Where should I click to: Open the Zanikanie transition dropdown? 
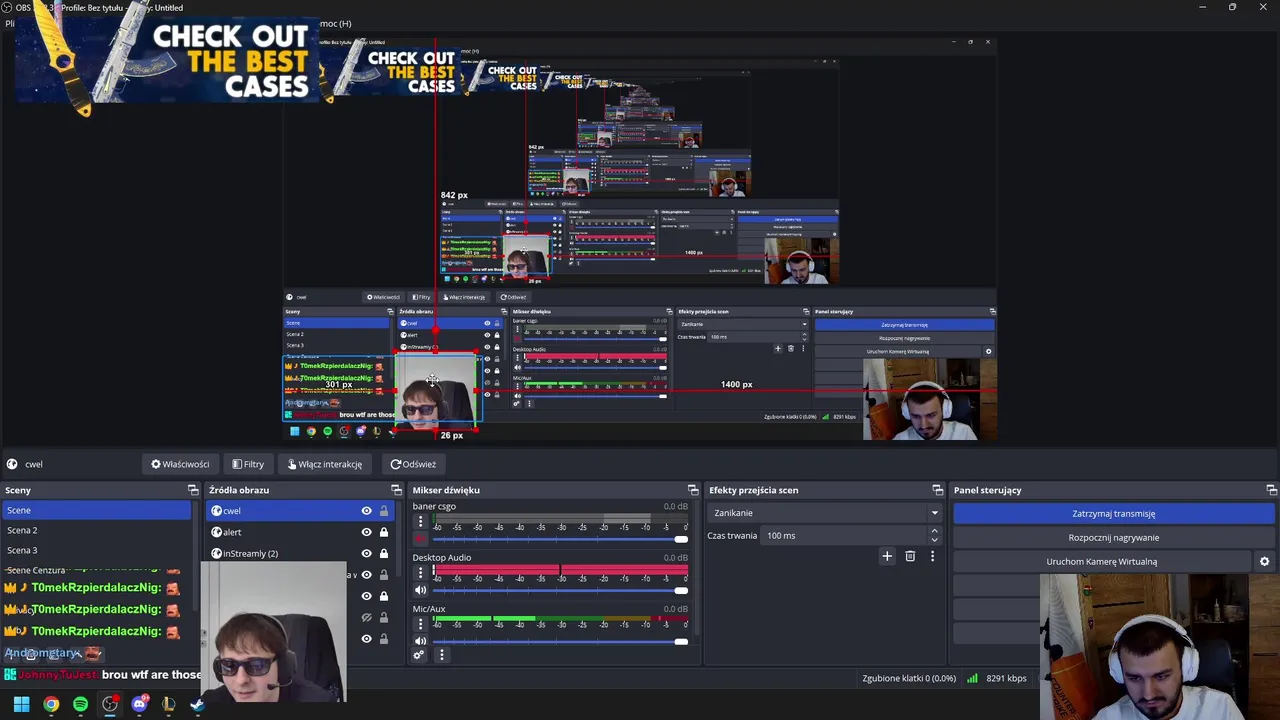point(824,513)
